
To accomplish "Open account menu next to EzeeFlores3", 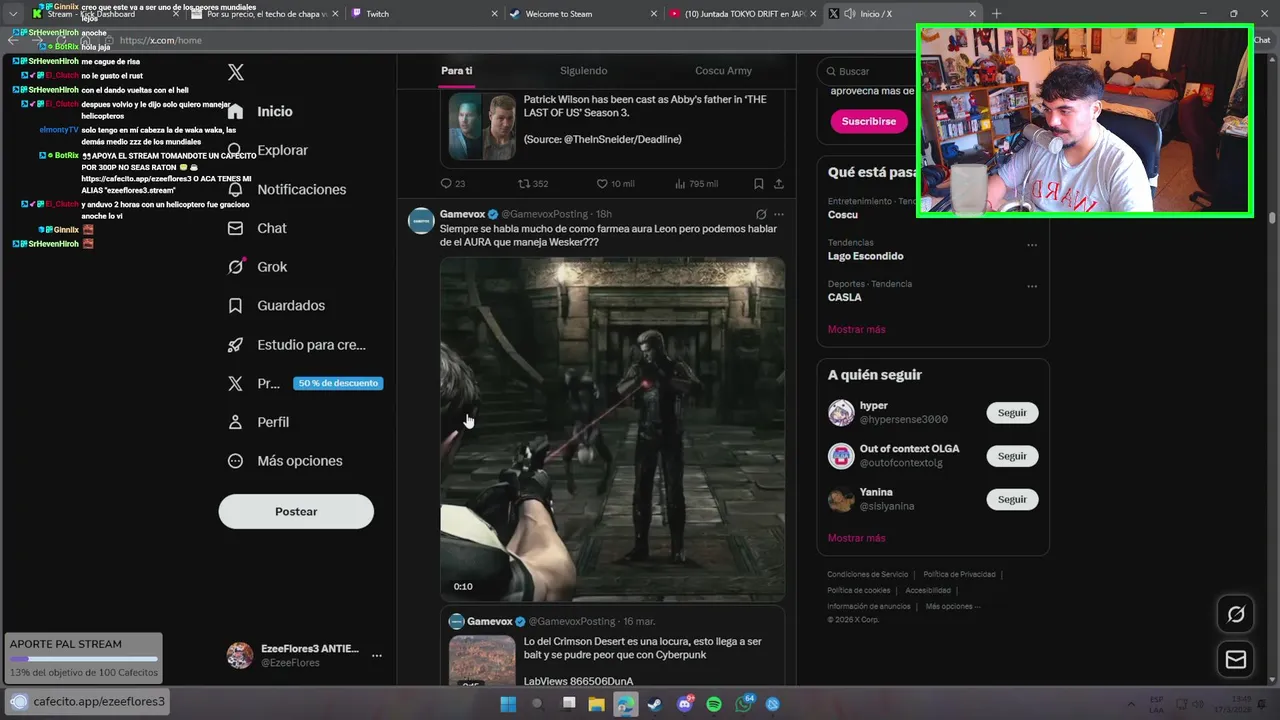I will [377, 656].
